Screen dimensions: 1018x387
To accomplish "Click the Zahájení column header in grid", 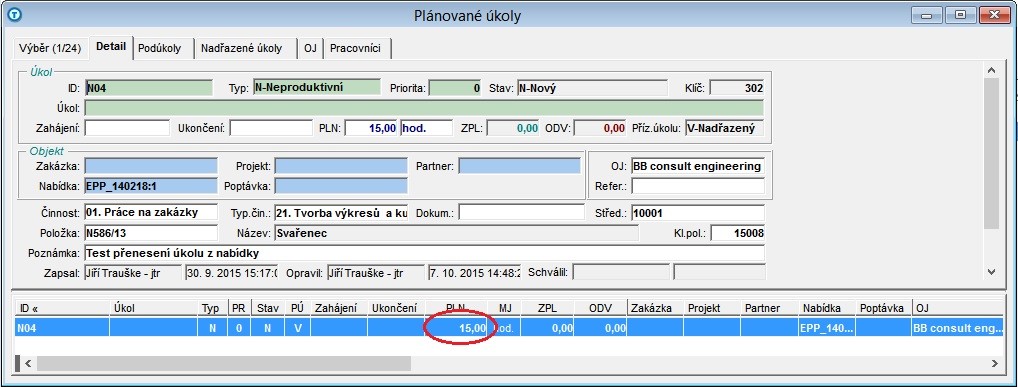I will [338, 308].
